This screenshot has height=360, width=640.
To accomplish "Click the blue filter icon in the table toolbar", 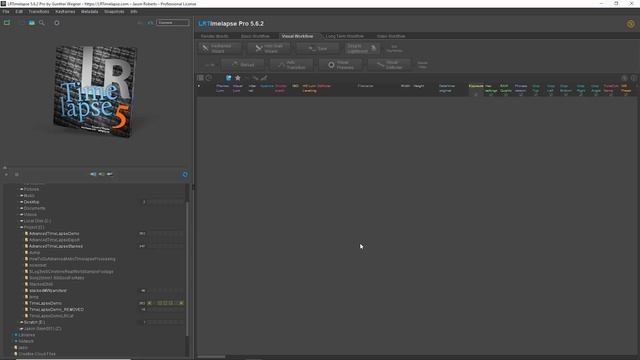I will (x=228, y=78).
